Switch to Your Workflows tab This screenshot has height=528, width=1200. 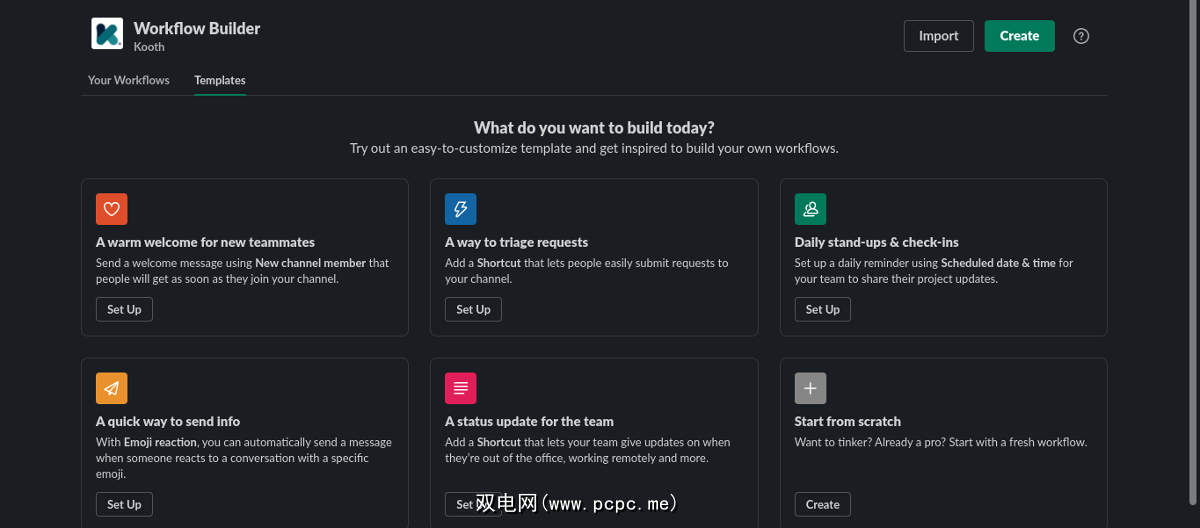pos(129,80)
